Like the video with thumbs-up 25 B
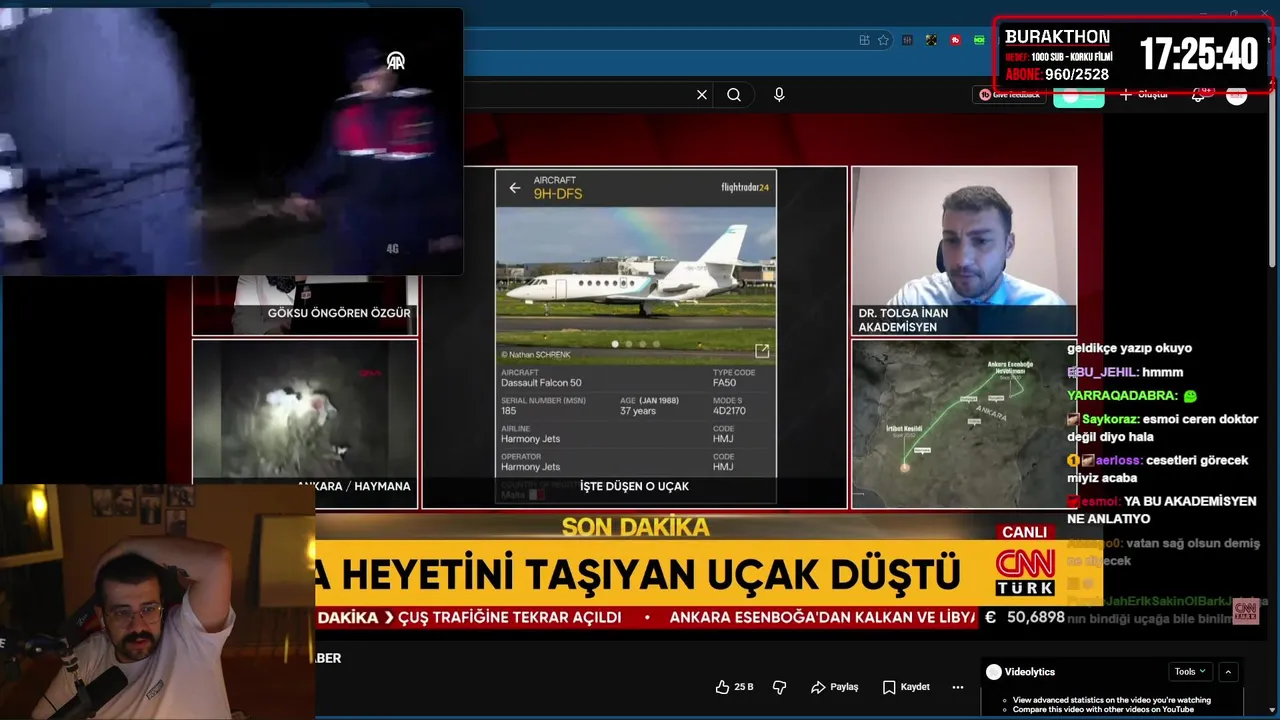The width and height of the screenshot is (1280, 720). pyautogui.click(x=735, y=687)
